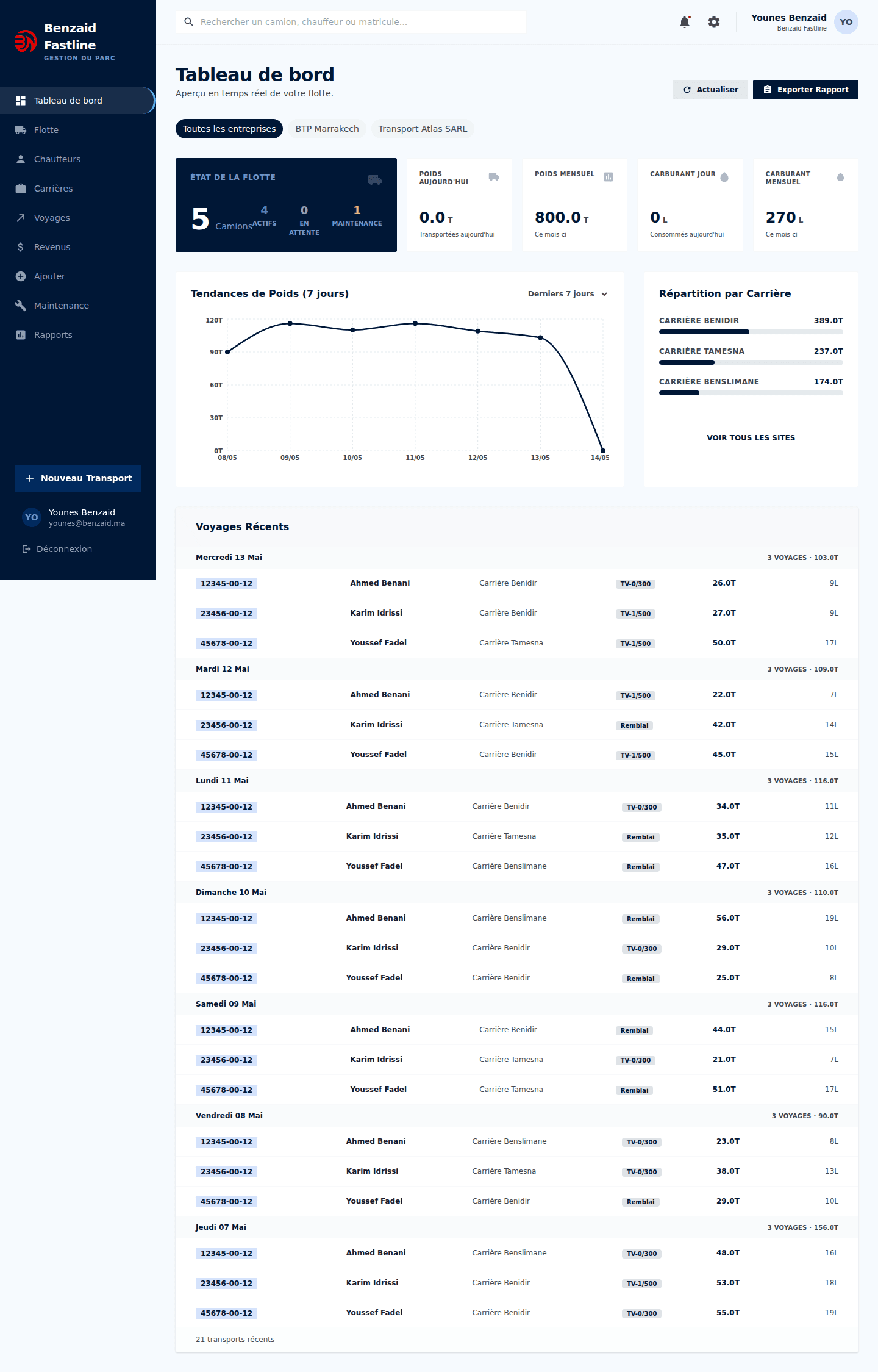
Task: Click Ahmed Benani in the 23.0T row
Action: (376, 1141)
